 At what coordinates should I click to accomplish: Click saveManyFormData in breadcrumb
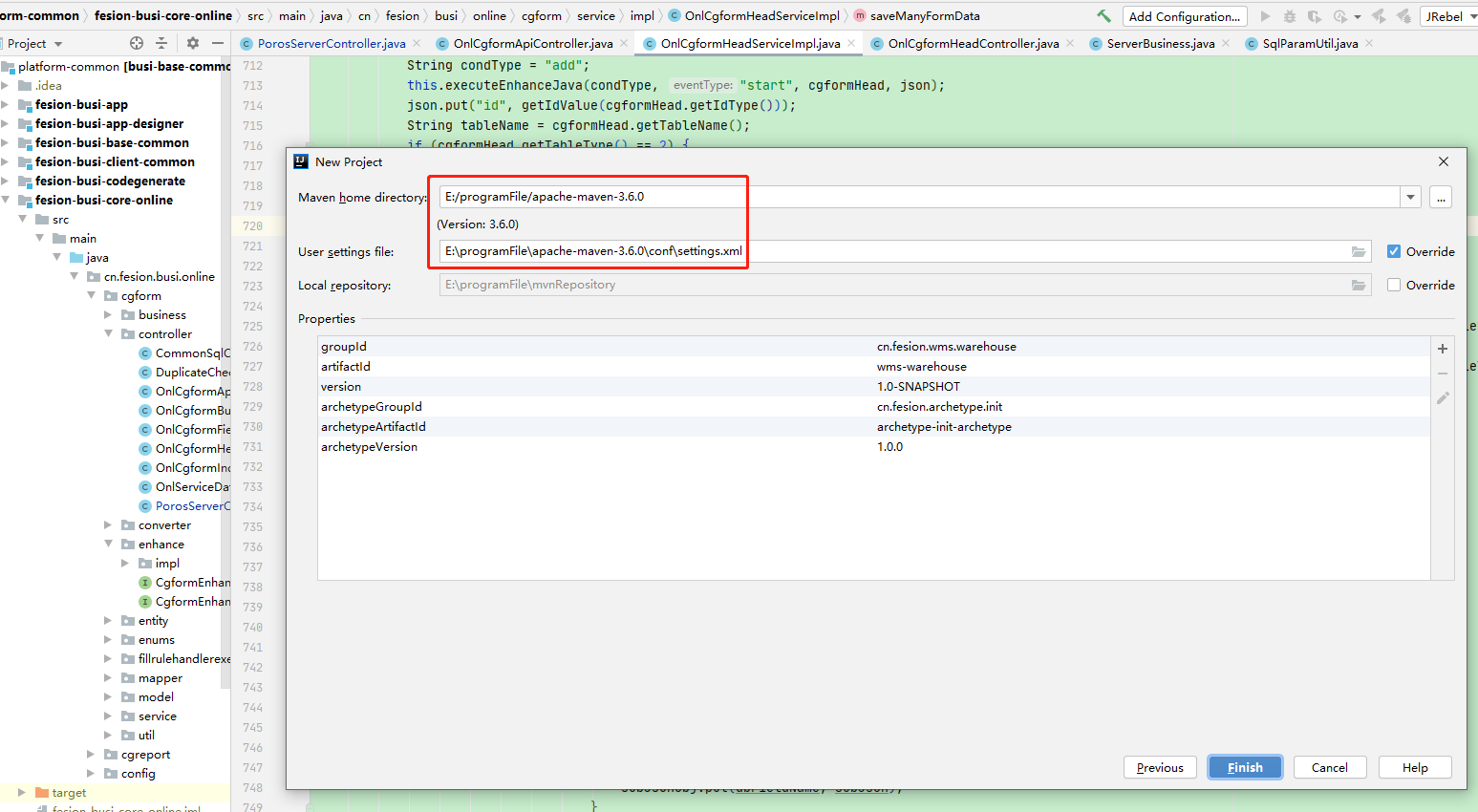pos(925,16)
